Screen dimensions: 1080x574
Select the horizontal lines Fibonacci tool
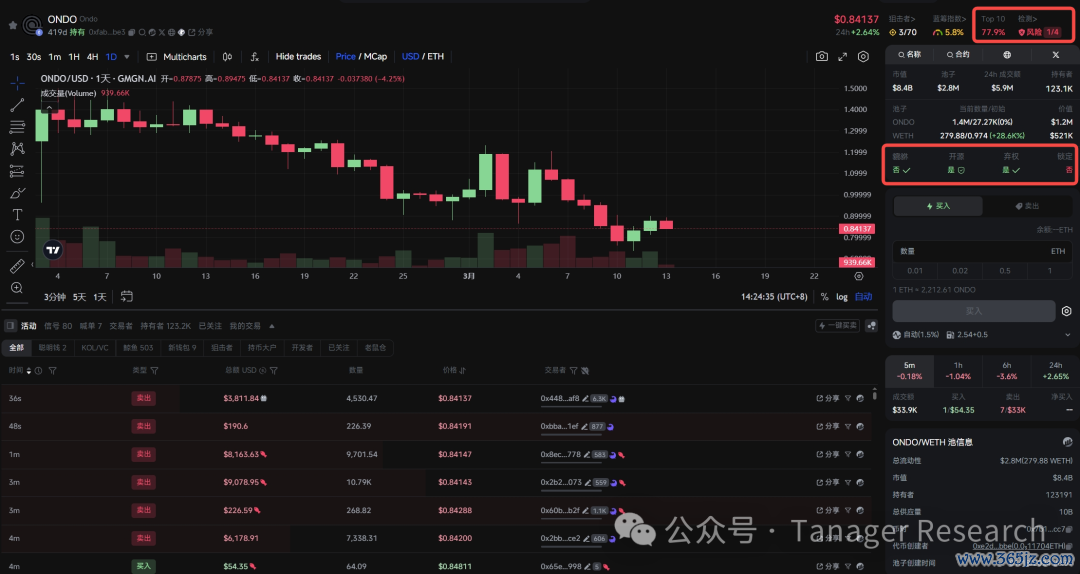coord(17,127)
